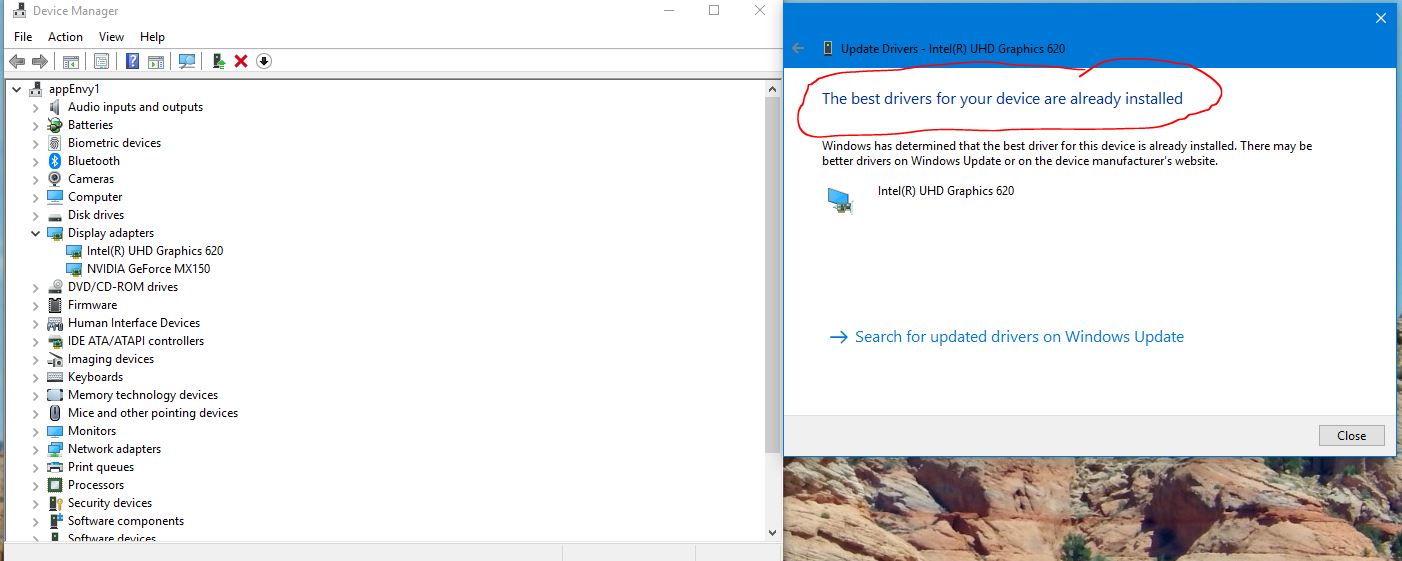Viewport: 1402px width, 561px height.
Task: Click the Forward arrow in Device Manager toolbar
Action: point(40,61)
